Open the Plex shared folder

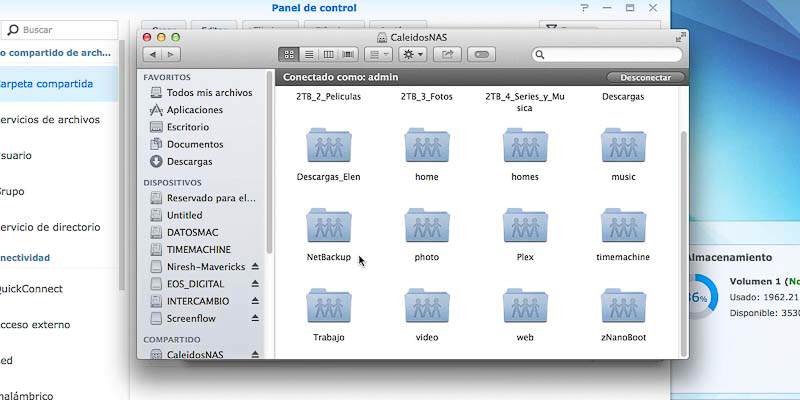click(x=525, y=235)
